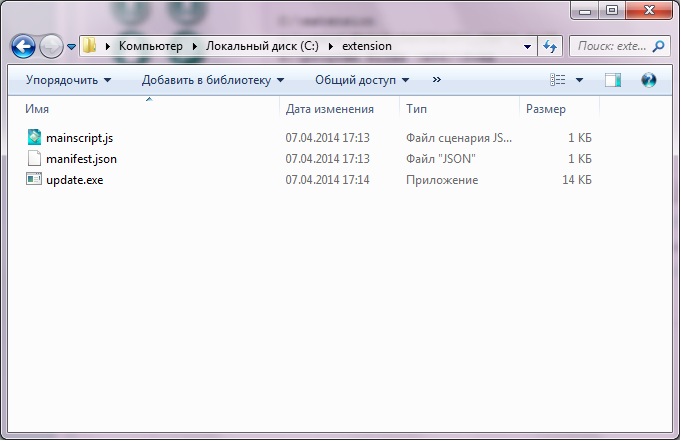Select the update.exe file name

pos(75,180)
